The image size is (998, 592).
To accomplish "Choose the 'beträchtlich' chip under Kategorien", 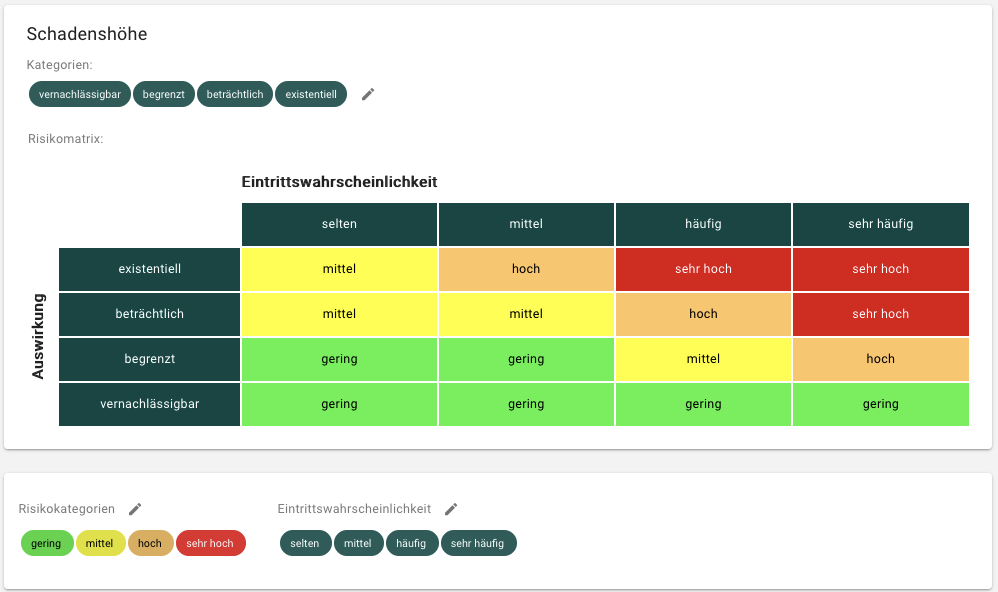I will click(235, 94).
